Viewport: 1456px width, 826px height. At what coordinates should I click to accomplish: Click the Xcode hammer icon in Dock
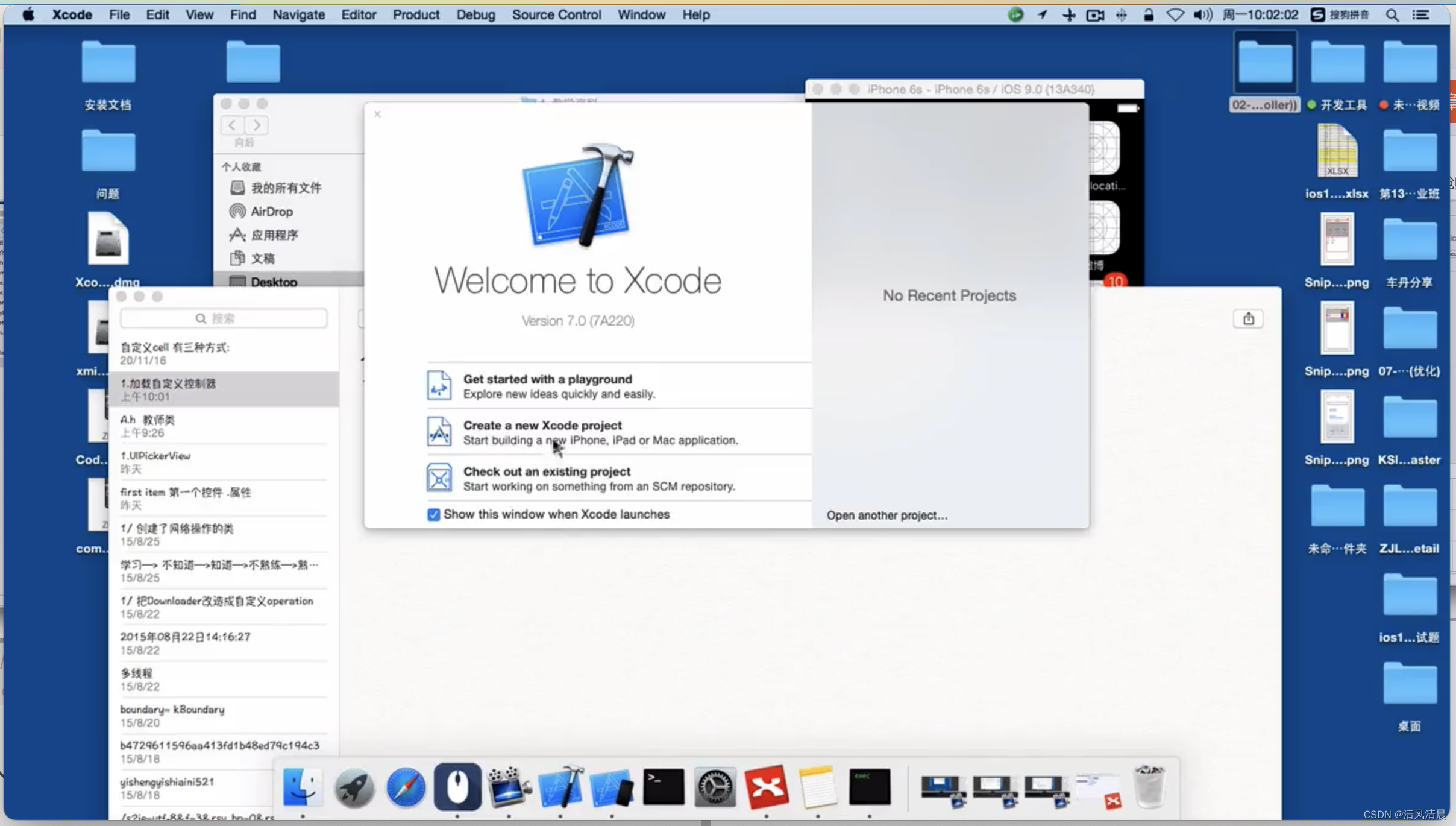pos(560,787)
